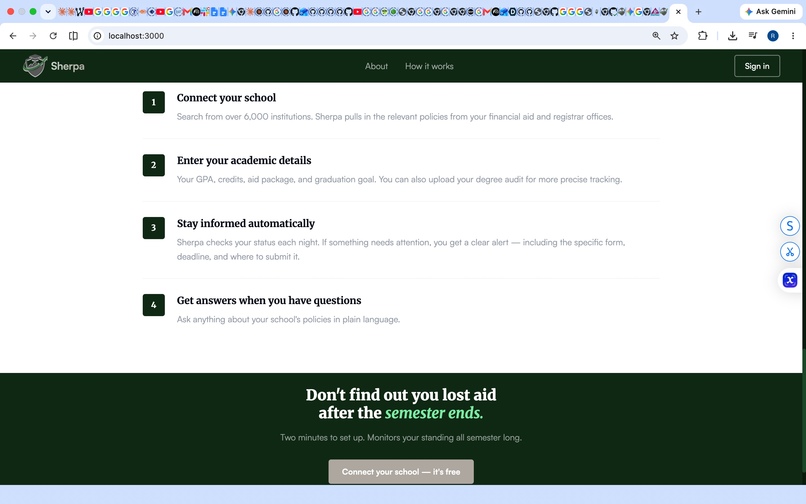Image resolution: width=806 pixels, height=504 pixels.
Task: Click the green semester ends. text
Action: pos(434,413)
